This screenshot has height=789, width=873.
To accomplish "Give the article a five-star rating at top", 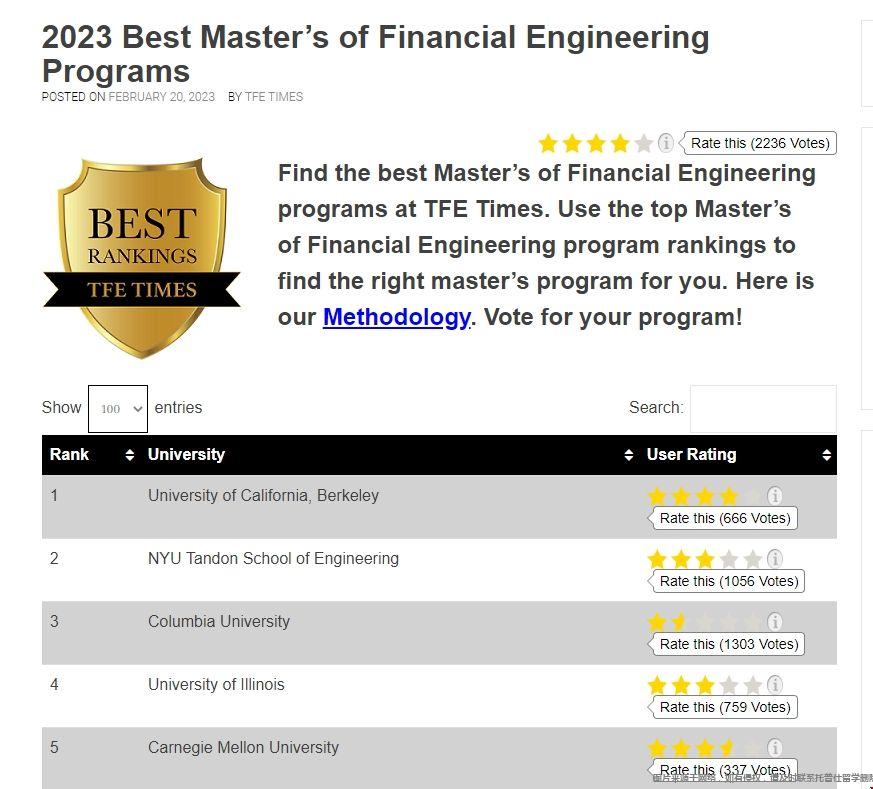I will click(x=643, y=143).
